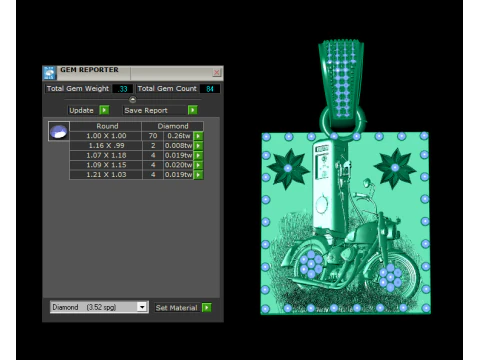Click the Diamond column header

tap(173, 126)
